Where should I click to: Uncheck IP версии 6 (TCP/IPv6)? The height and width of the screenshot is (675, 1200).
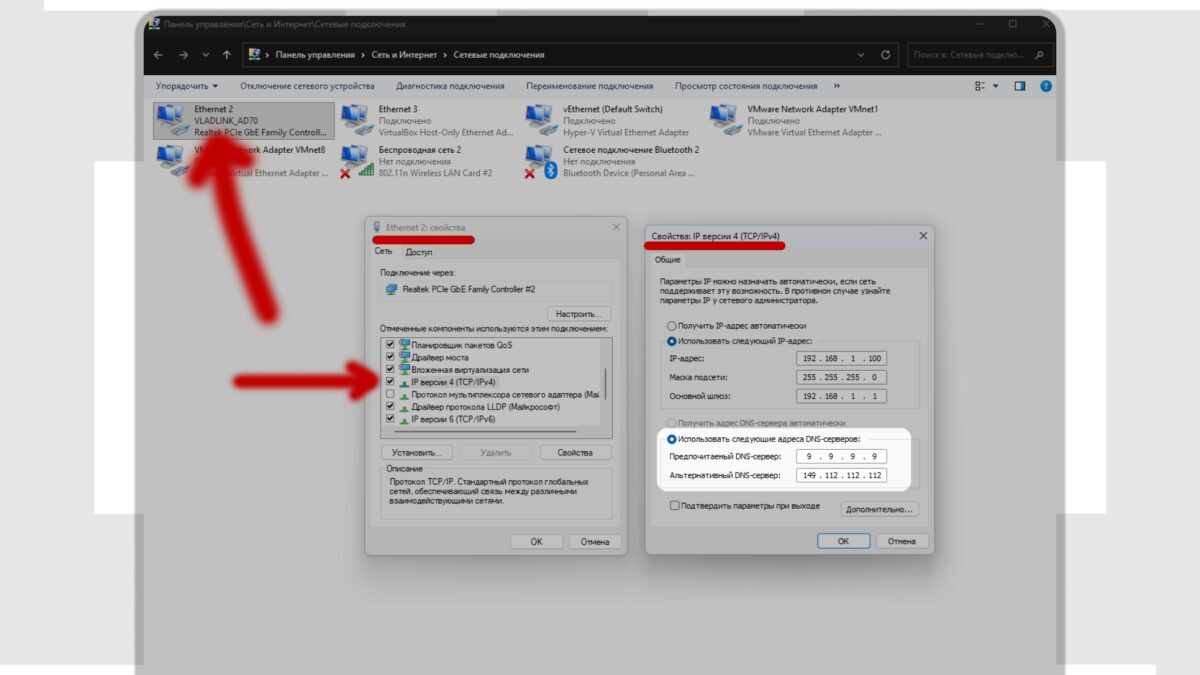click(389, 420)
